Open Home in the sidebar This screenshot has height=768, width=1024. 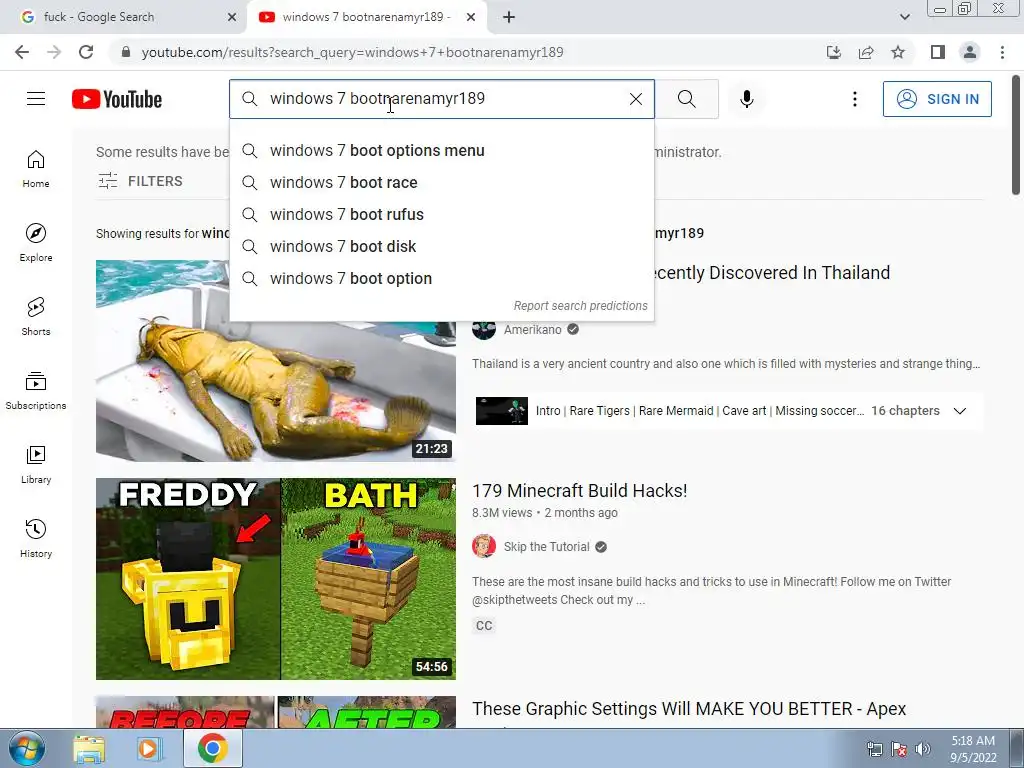coord(36,168)
